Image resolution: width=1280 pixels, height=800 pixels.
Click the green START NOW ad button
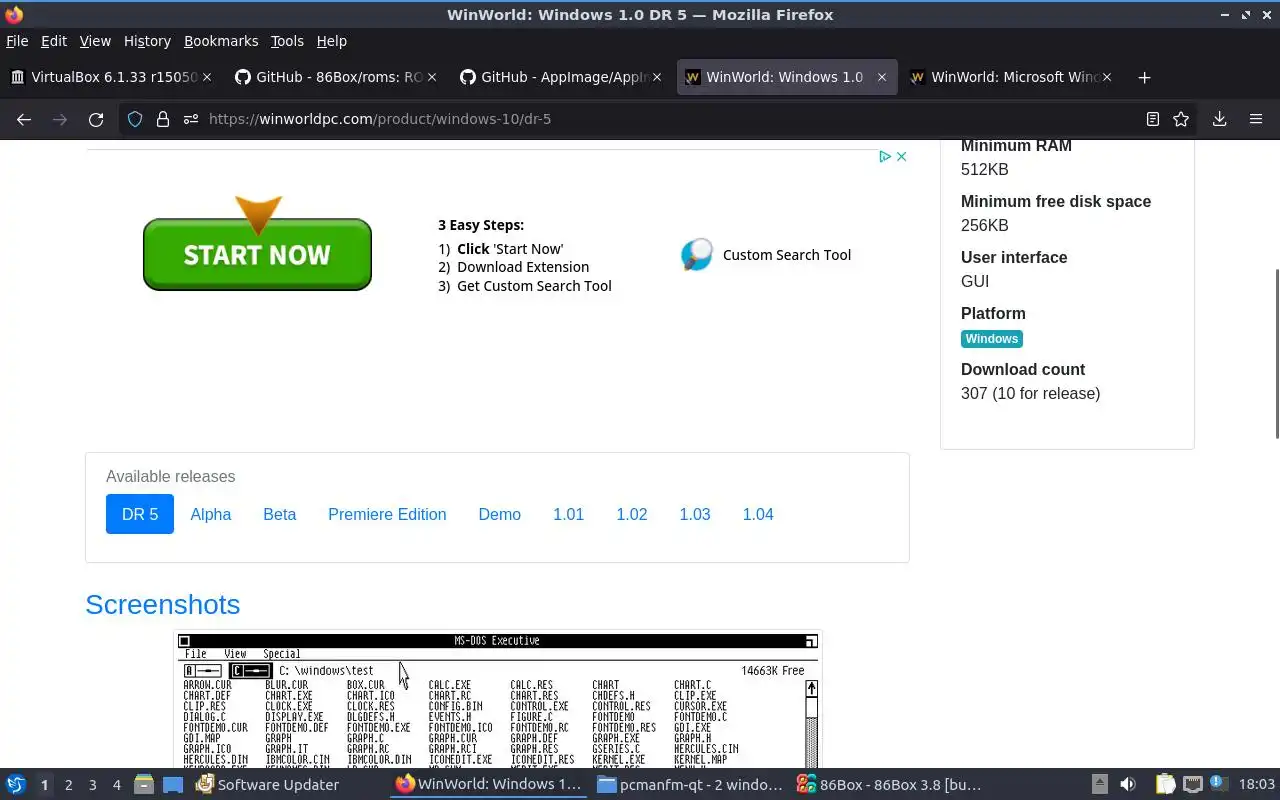257,255
